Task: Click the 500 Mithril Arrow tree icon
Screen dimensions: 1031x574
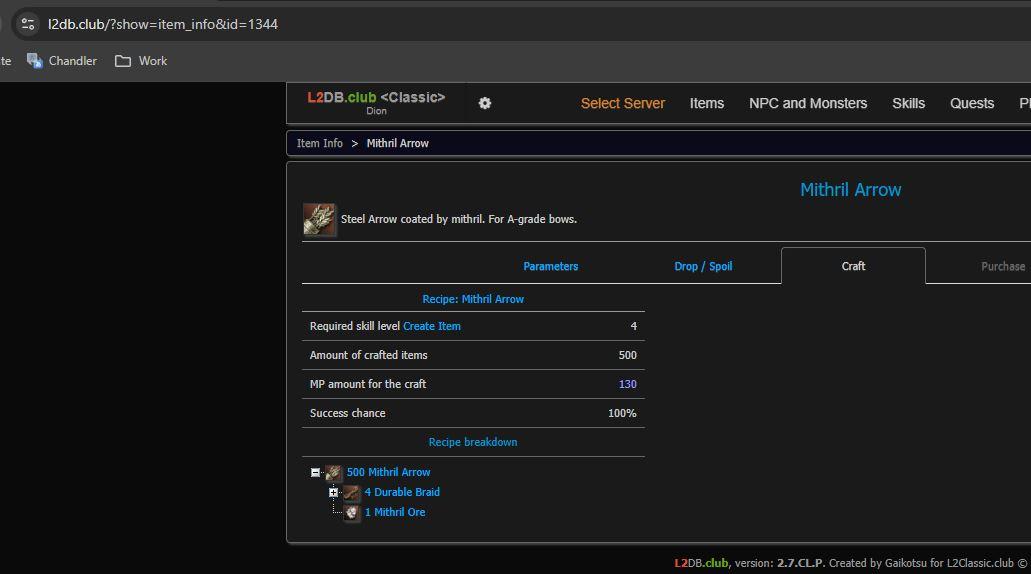Action: click(334, 473)
